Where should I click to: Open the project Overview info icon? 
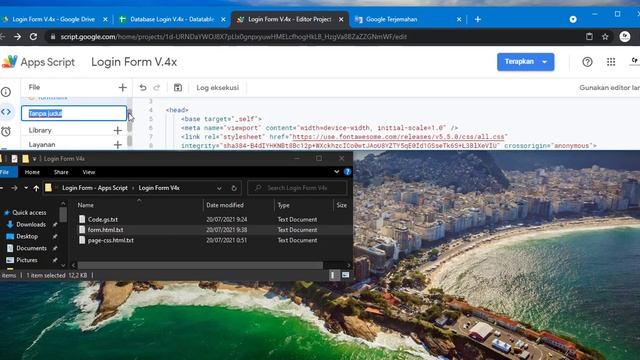click(x=6, y=92)
